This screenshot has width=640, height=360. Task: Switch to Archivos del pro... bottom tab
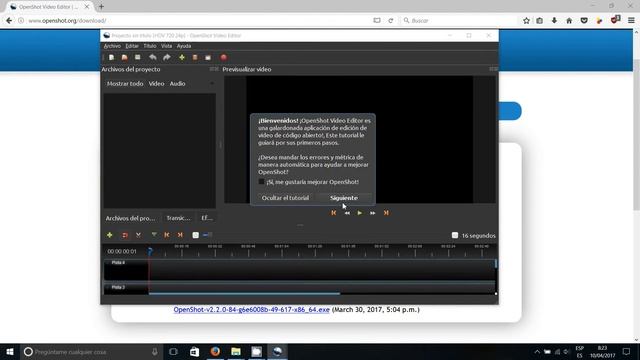(x=131, y=218)
